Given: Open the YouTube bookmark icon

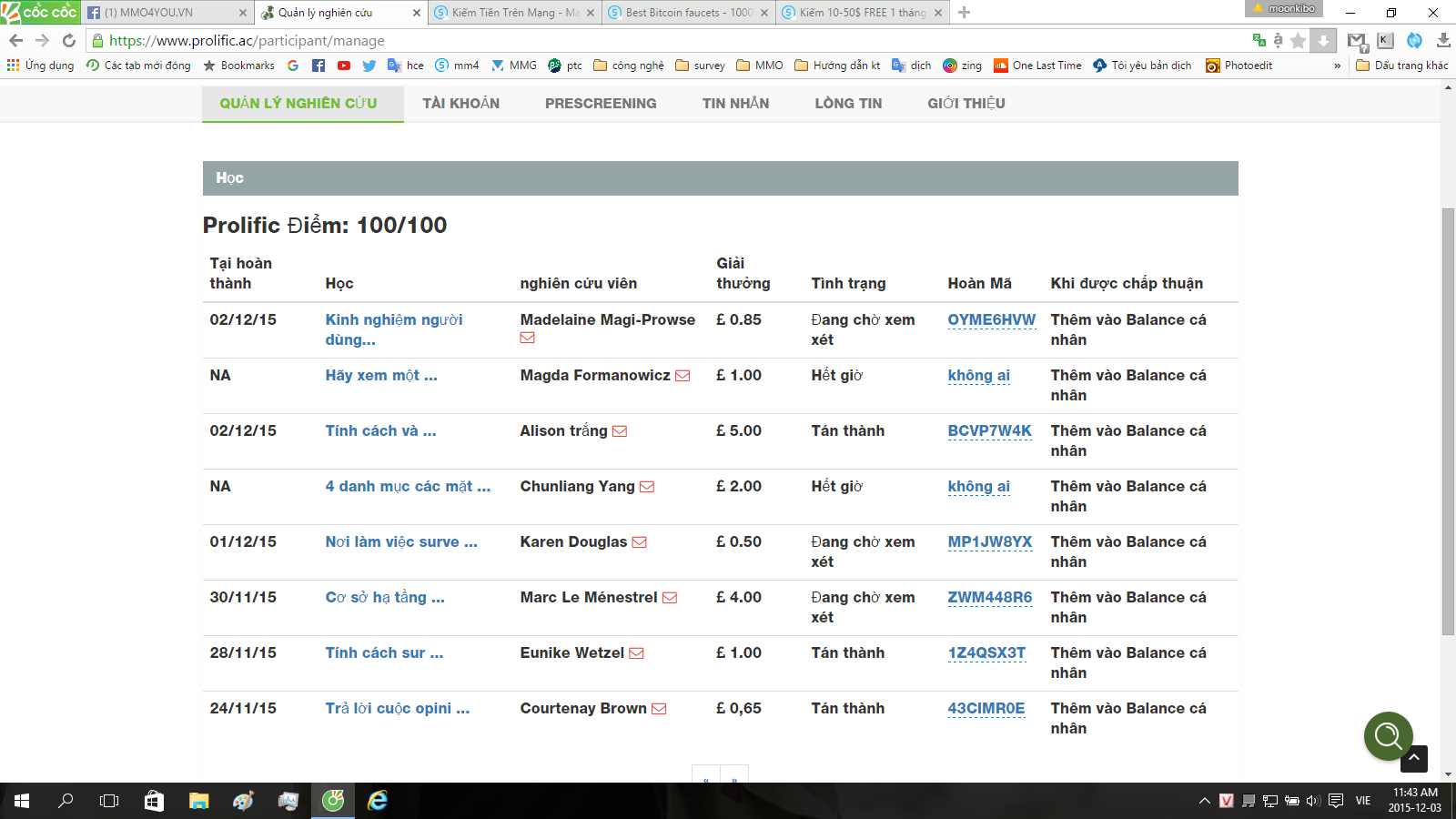Looking at the screenshot, I should coord(344,66).
